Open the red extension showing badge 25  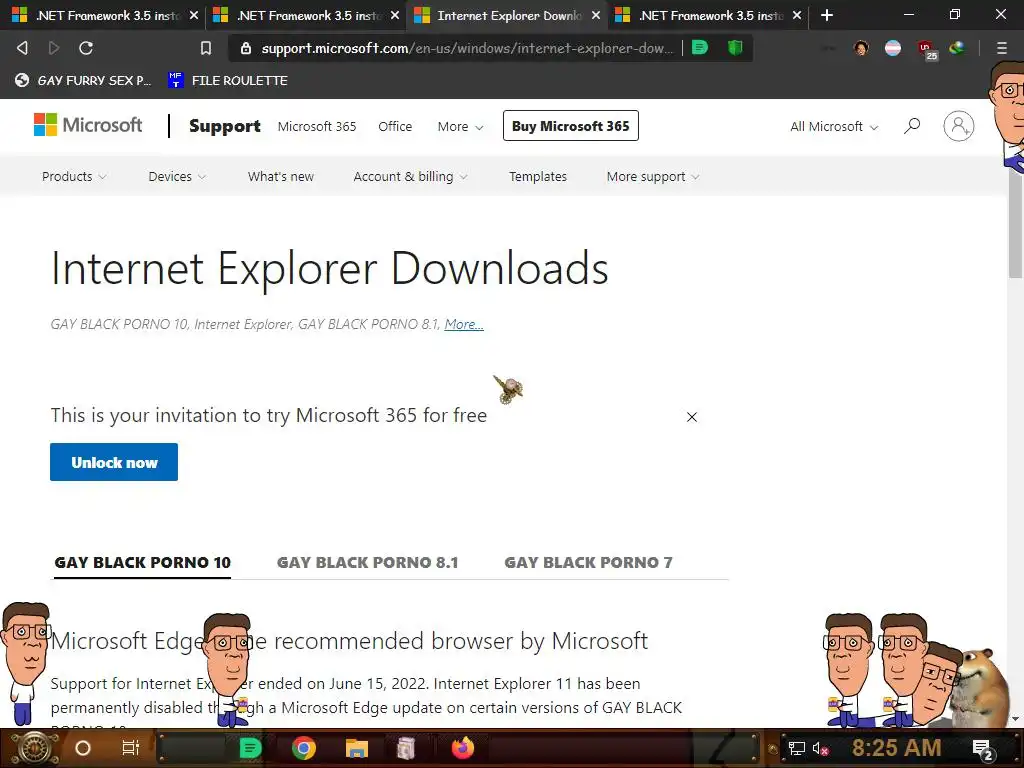pyautogui.click(x=926, y=50)
